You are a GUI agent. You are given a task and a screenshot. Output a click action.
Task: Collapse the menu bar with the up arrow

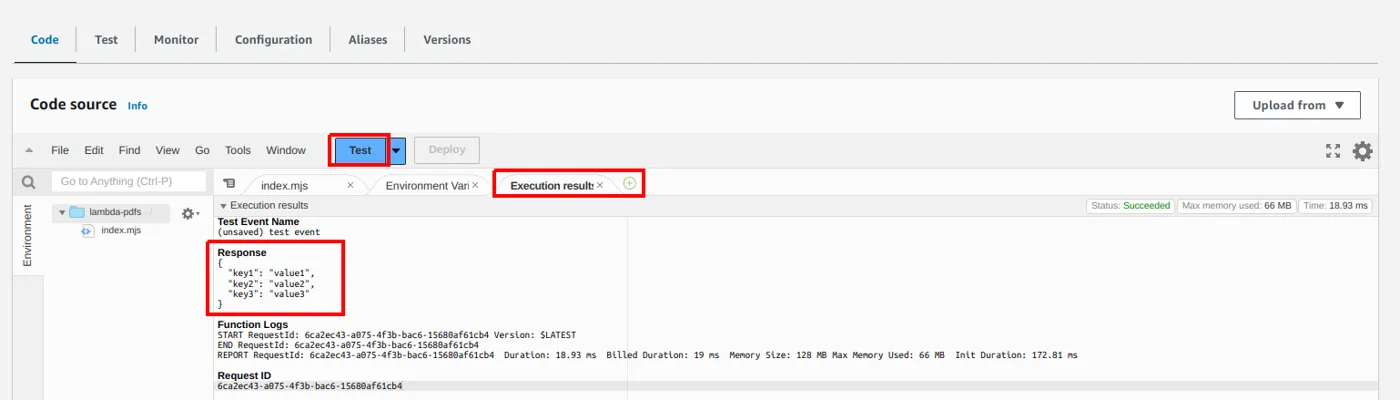29,151
